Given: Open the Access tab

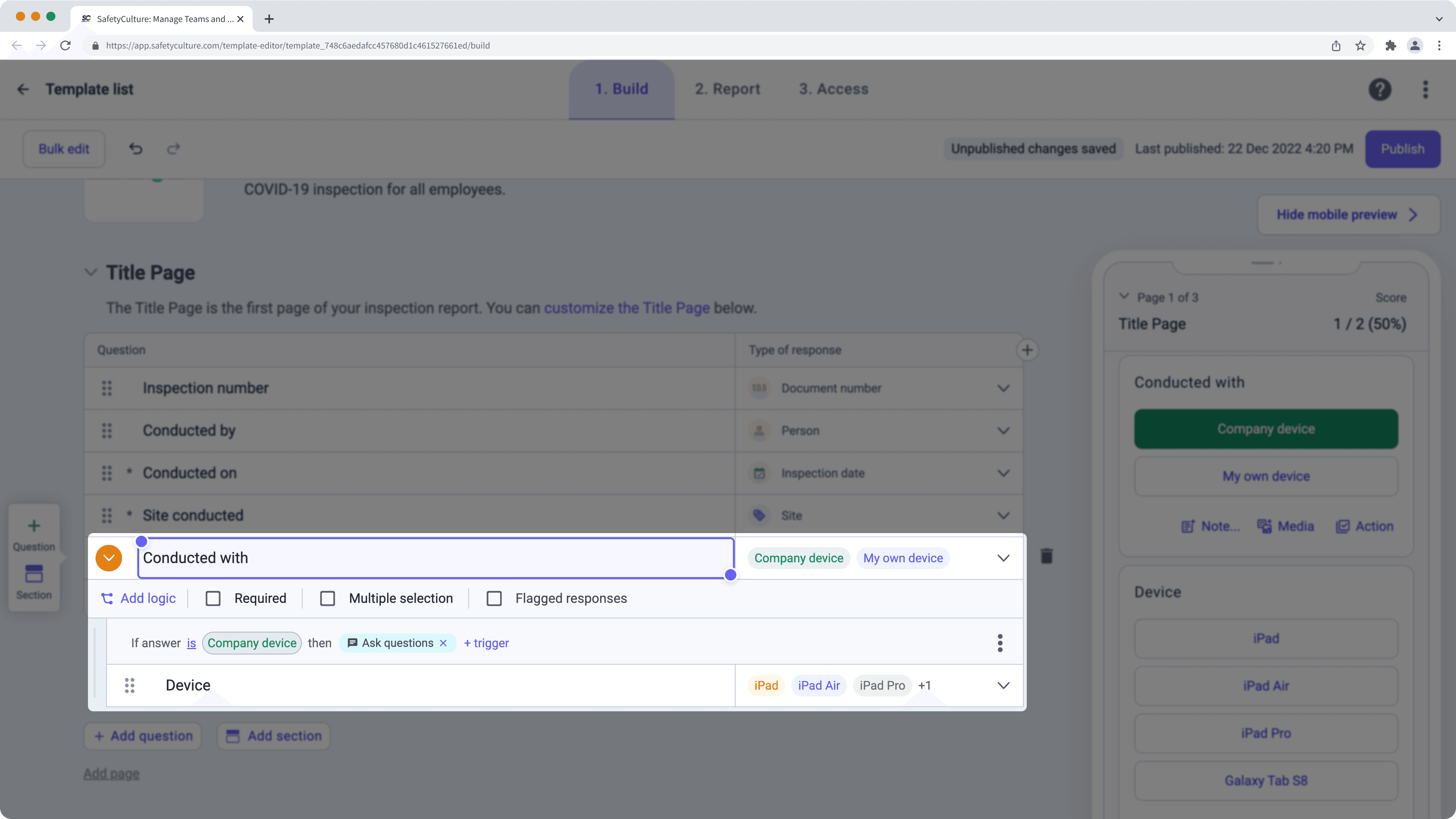Looking at the screenshot, I should [x=833, y=89].
